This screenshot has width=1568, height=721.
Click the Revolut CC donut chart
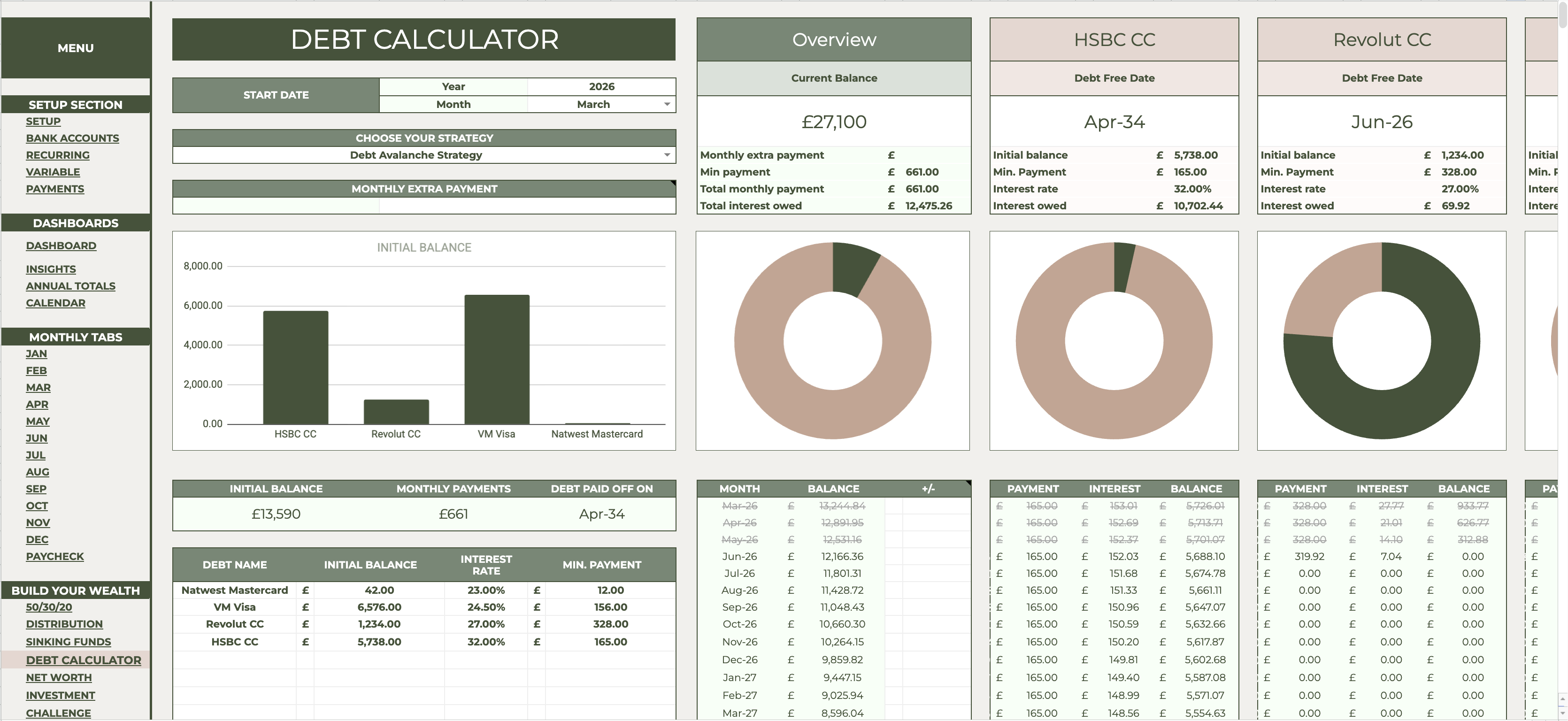[x=1382, y=341]
